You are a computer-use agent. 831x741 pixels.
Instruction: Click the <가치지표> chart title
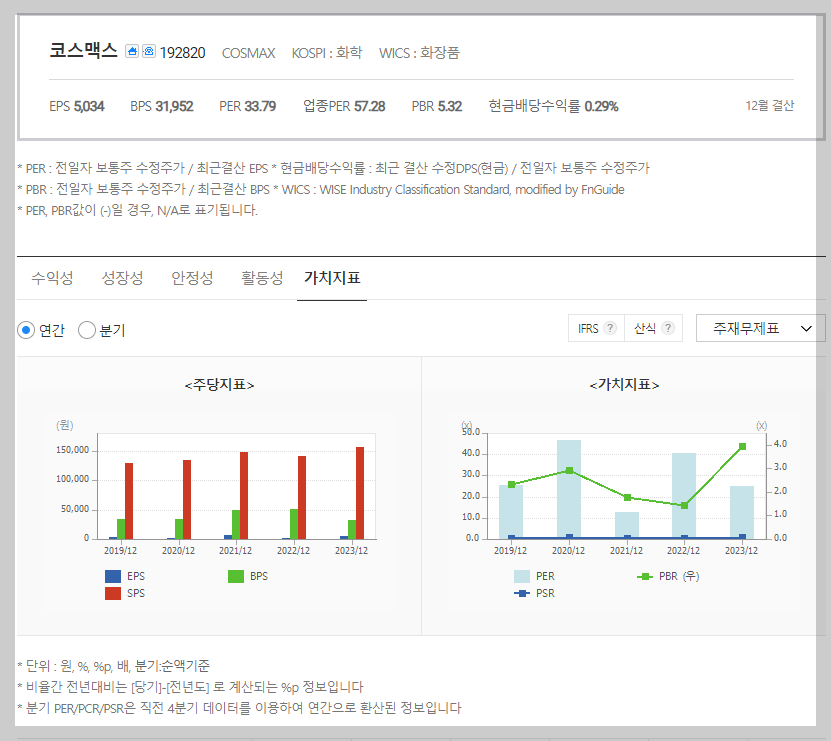point(624,384)
